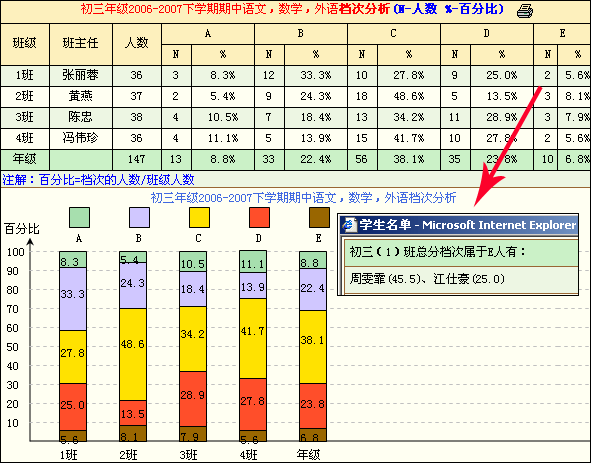Select the red D legend swatch
Screen dimensions: 591x463
(x=259, y=218)
